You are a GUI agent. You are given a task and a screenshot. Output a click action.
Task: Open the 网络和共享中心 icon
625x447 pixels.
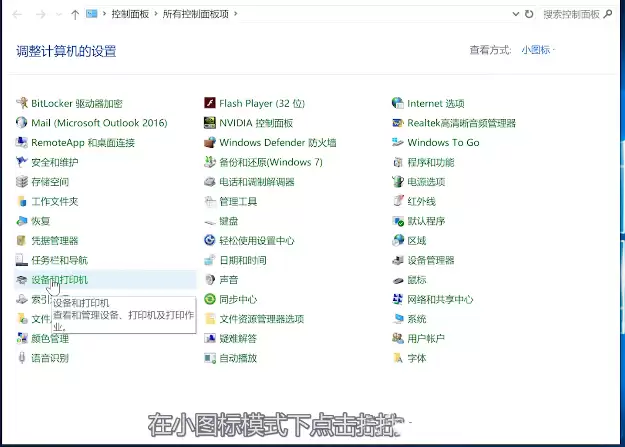click(x=398, y=299)
